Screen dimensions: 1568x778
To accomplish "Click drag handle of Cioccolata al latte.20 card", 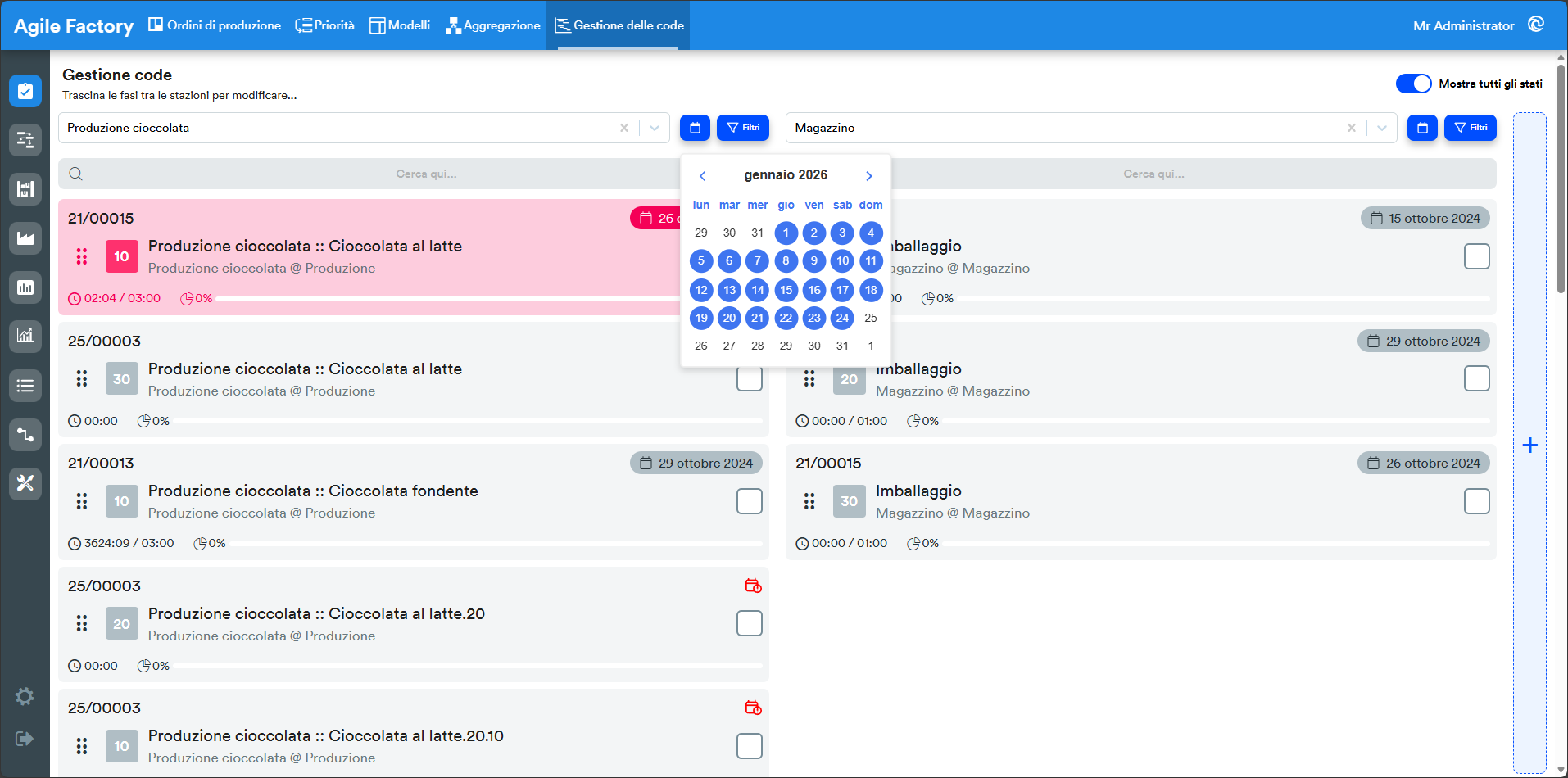I will point(82,623).
